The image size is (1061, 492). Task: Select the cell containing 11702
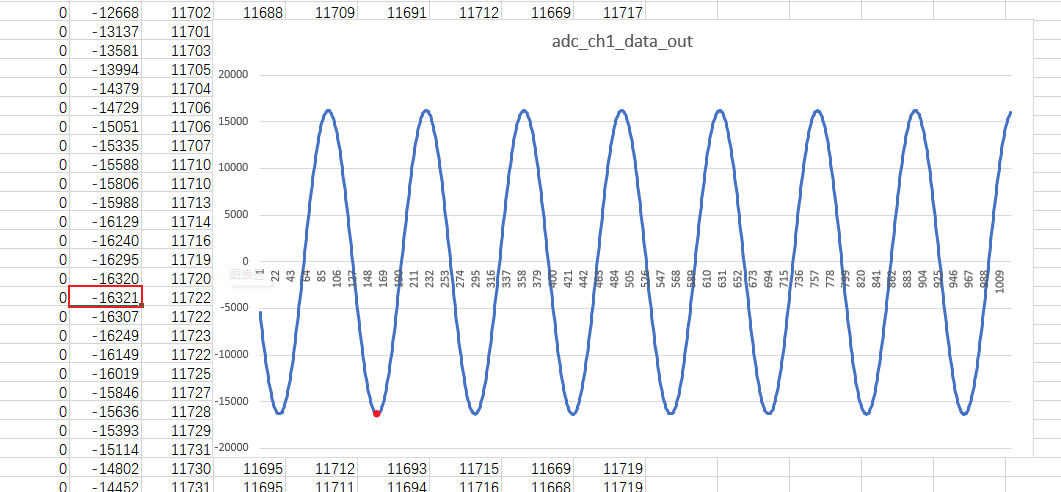pos(178,13)
